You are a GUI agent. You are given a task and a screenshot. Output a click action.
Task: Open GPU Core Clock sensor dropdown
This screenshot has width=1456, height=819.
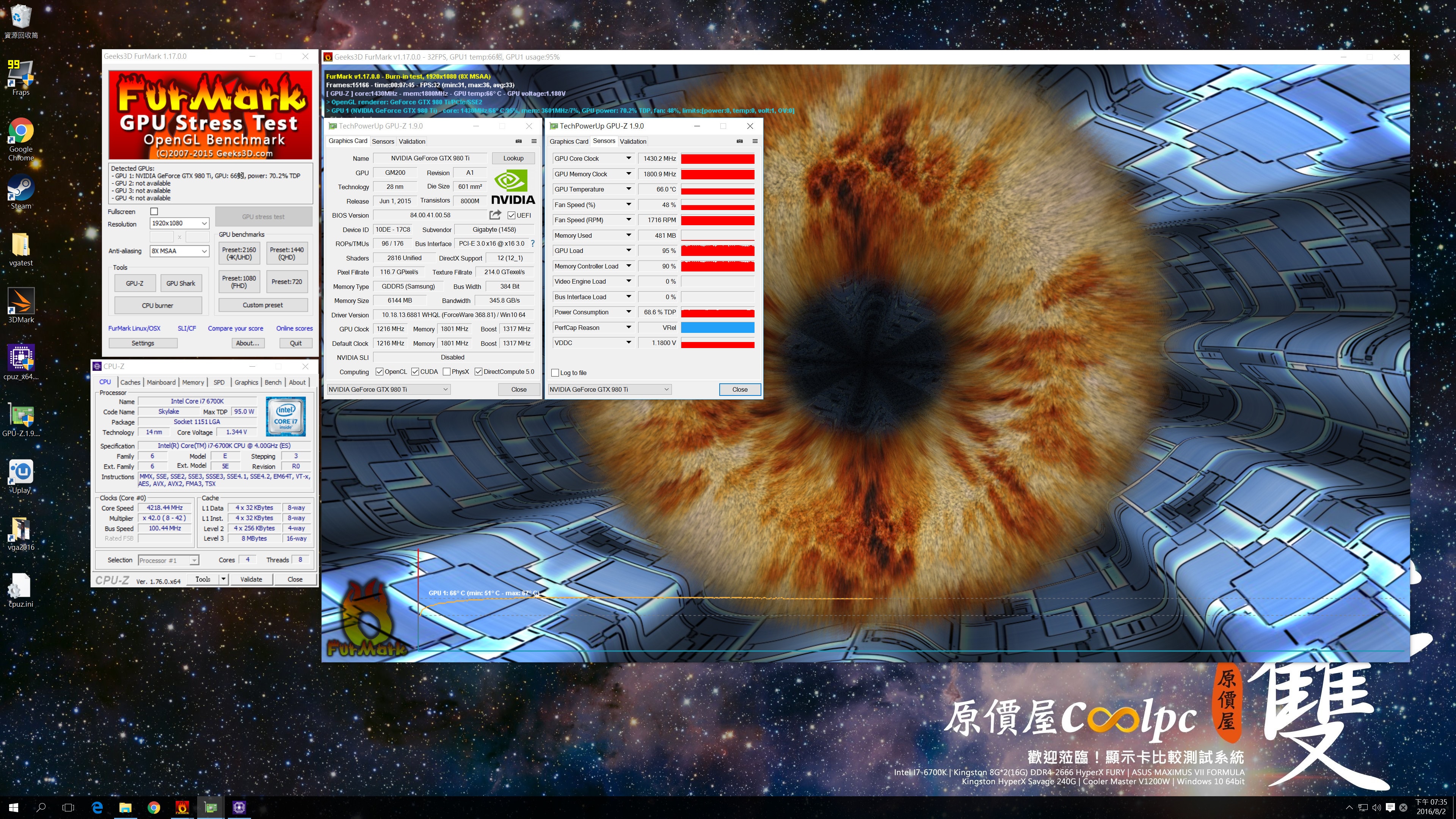coord(629,158)
